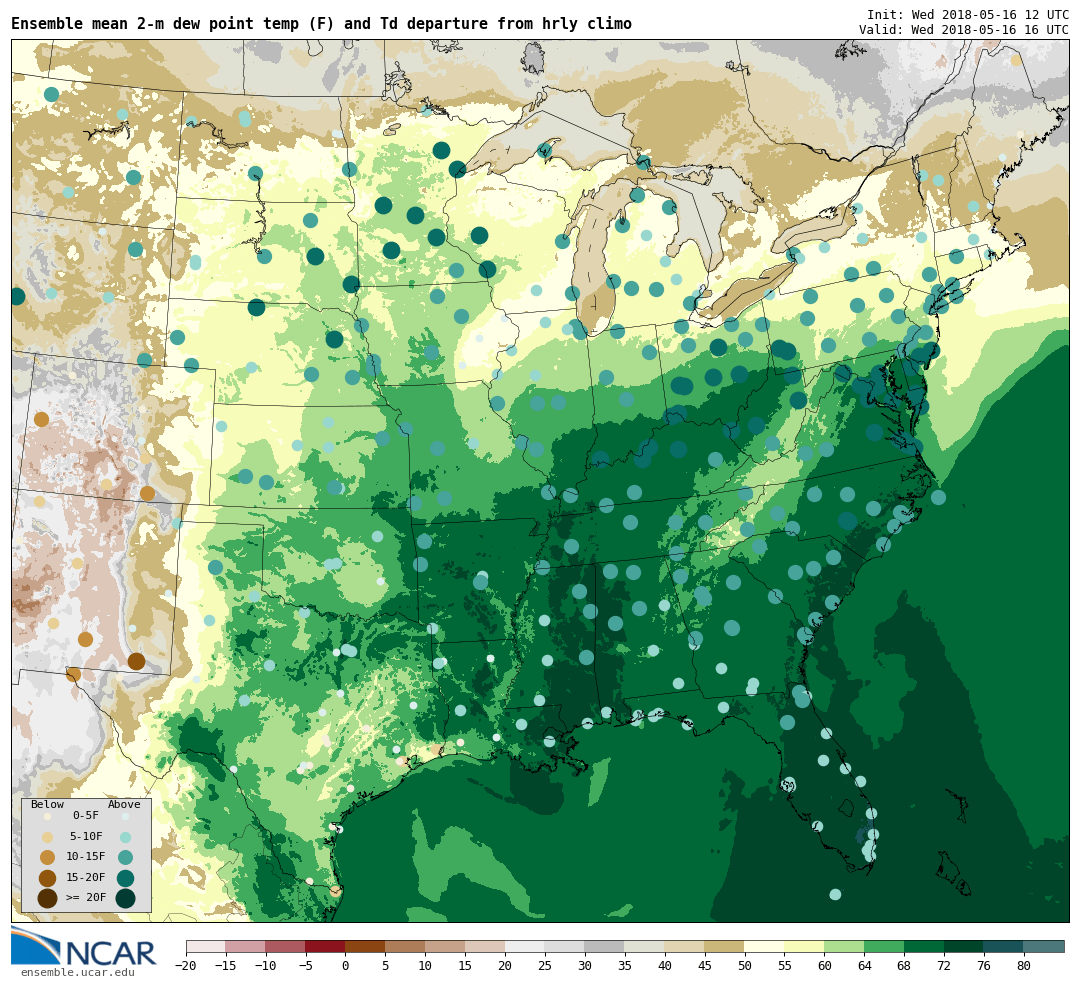This screenshot has height=985, width=1080.
Task: Click the '80' color bar tick label
Action: coord(1024,966)
